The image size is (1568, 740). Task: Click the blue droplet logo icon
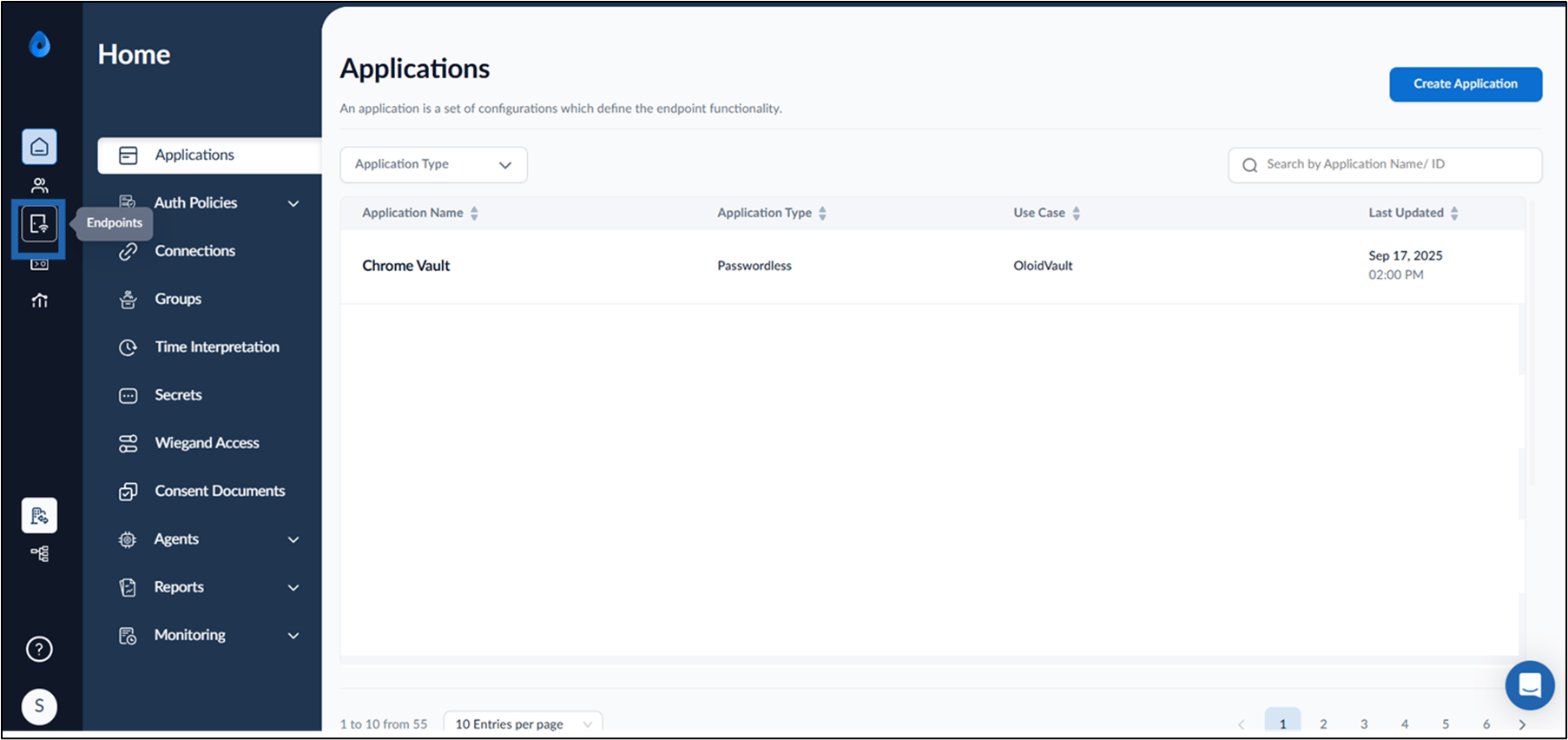39,43
